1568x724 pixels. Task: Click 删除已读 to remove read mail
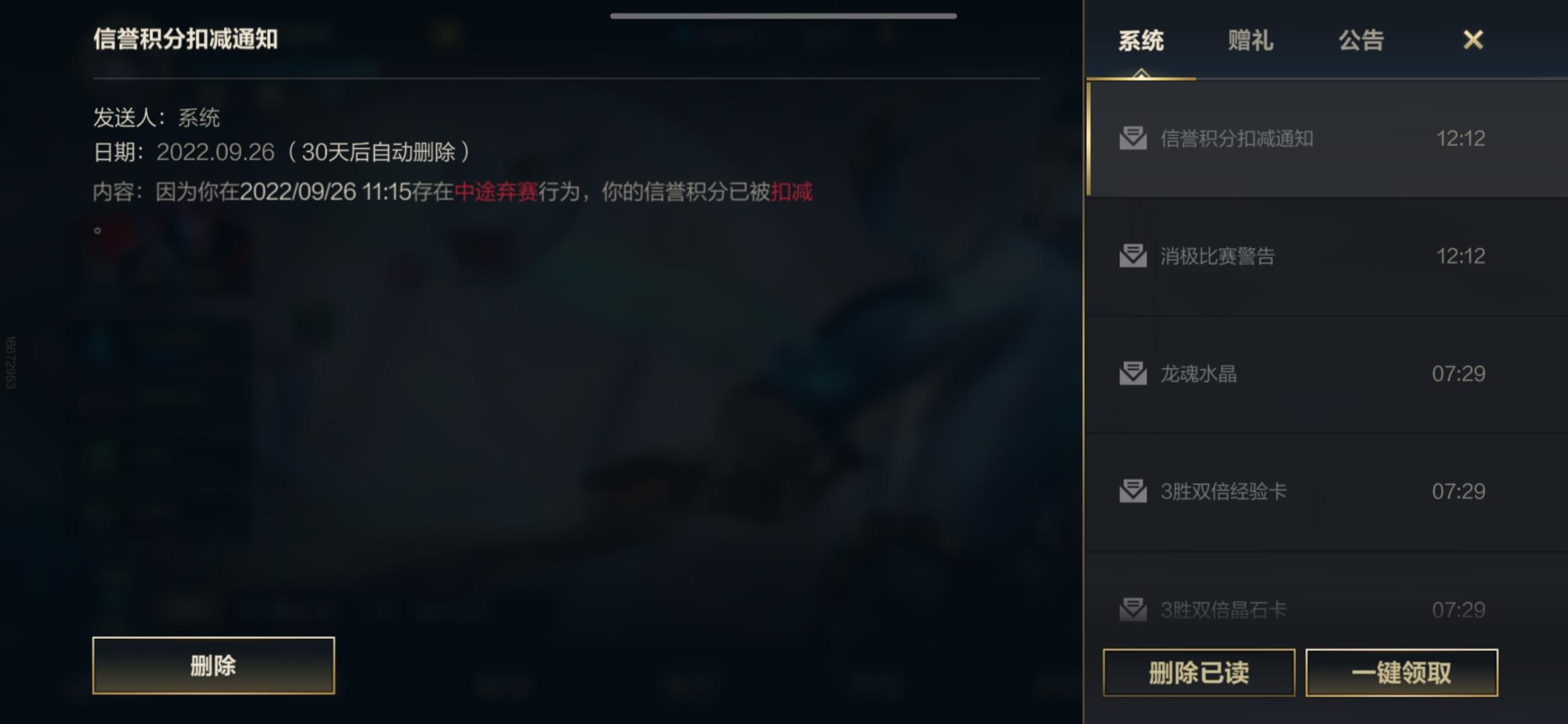tap(1199, 672)
